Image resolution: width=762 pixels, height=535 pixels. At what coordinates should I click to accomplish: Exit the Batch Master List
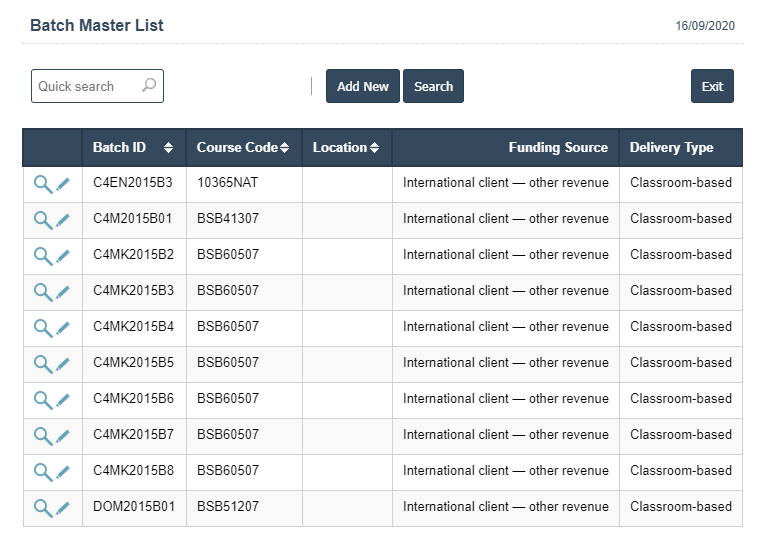pos(712,86)
